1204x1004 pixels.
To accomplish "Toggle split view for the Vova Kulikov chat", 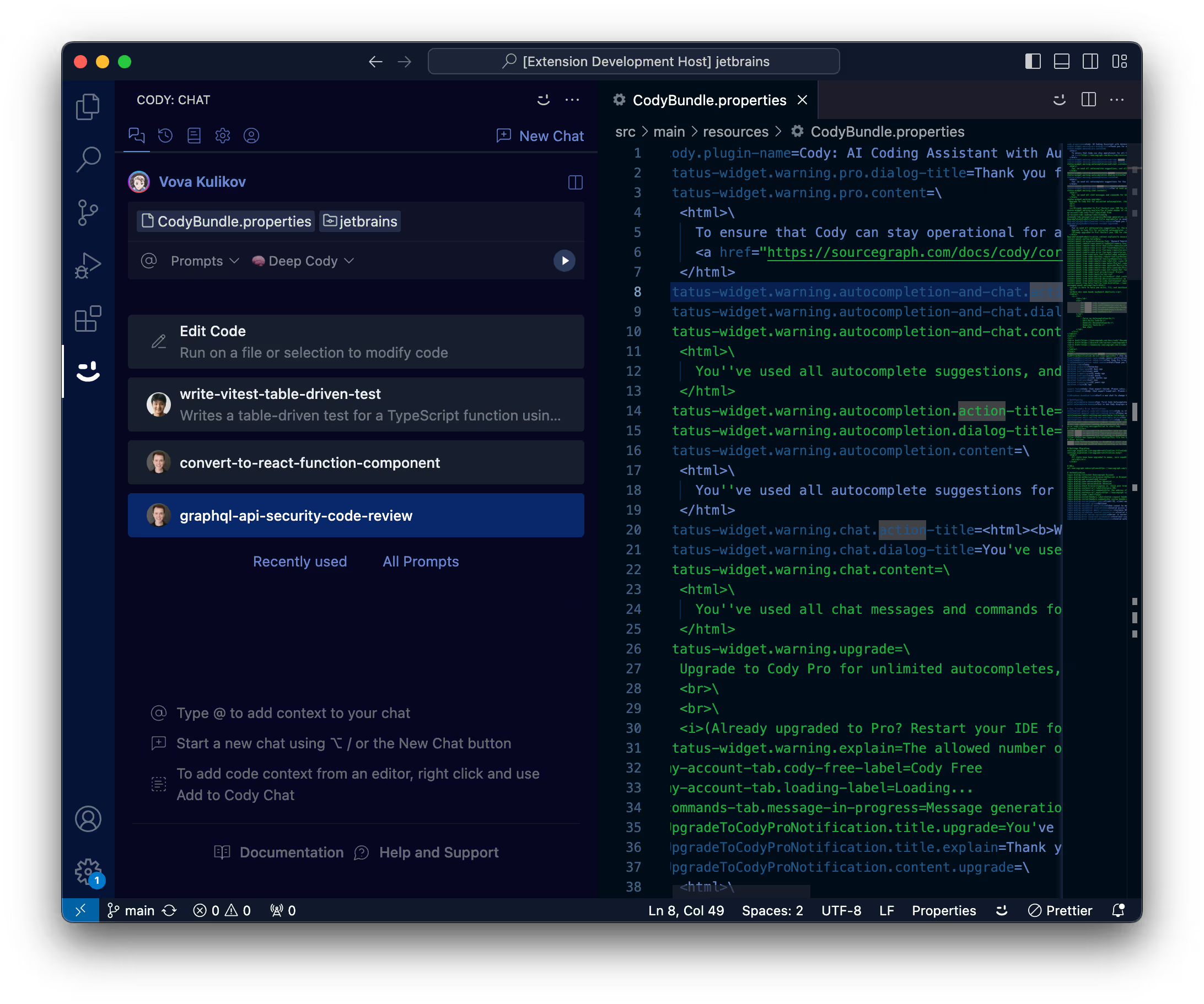I will pos(575,182).
